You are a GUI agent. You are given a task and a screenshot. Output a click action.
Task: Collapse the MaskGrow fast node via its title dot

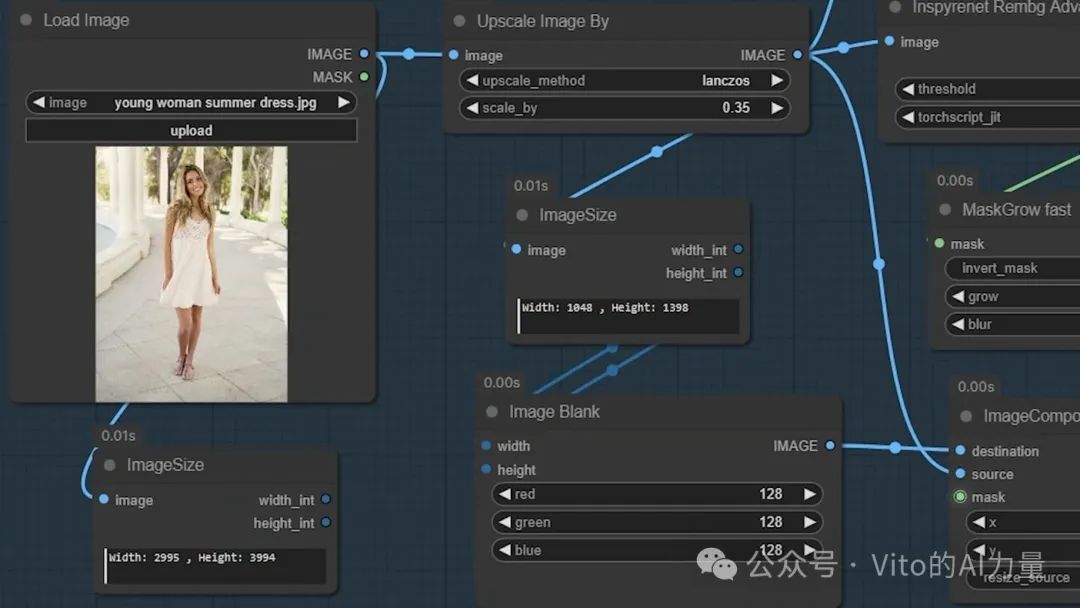945,209
